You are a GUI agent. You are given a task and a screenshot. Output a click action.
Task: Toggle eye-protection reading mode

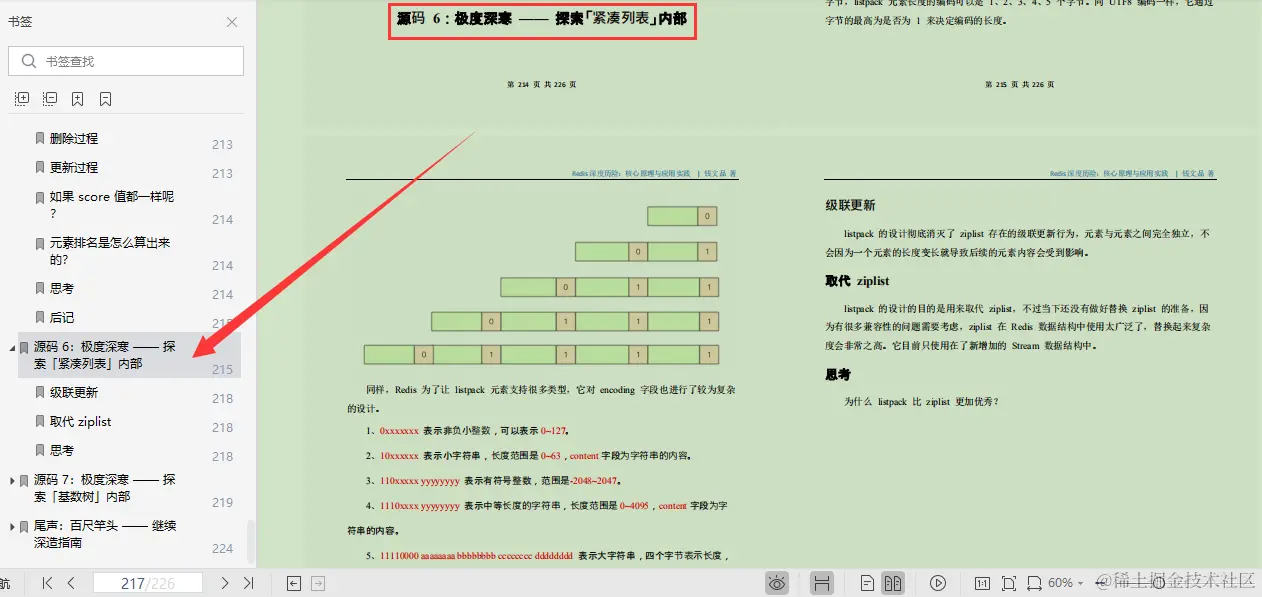coord(778,582)
